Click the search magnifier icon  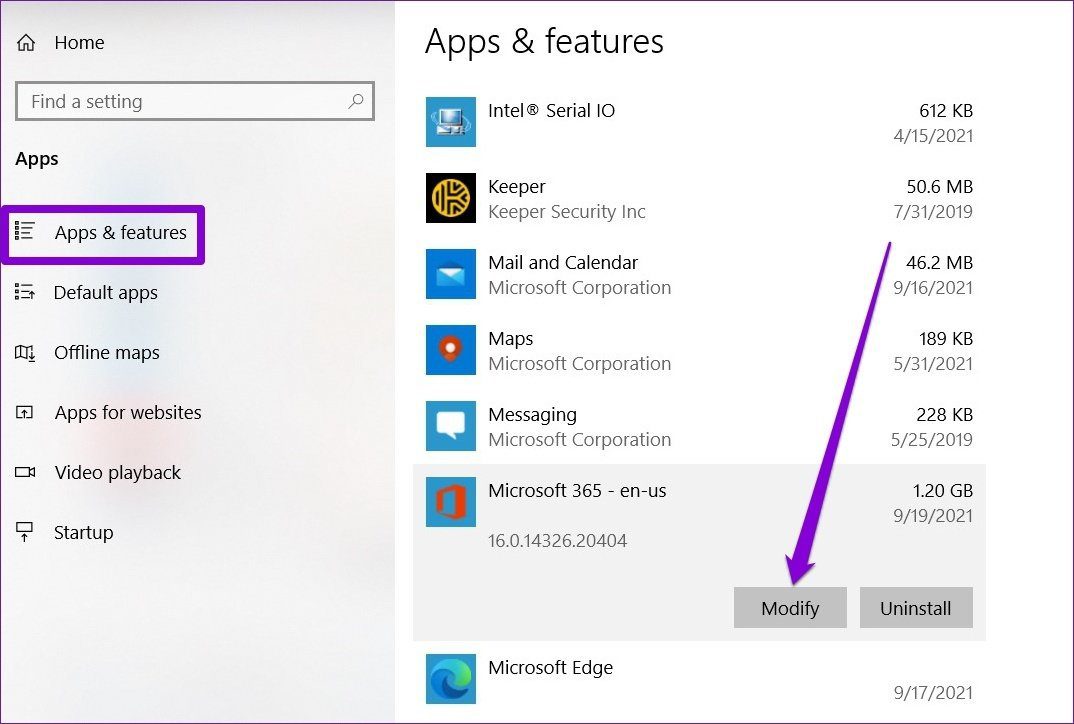click(356, 101)
